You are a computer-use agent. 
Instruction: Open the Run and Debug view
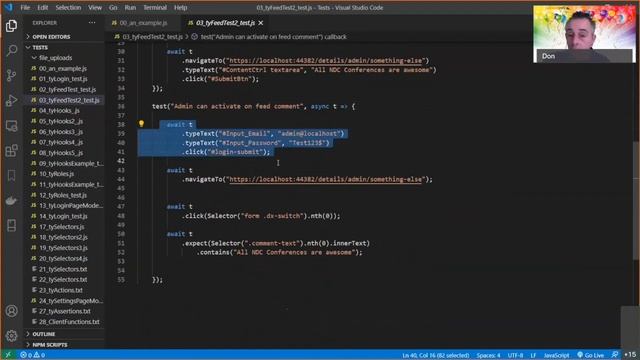coord(11,100)
